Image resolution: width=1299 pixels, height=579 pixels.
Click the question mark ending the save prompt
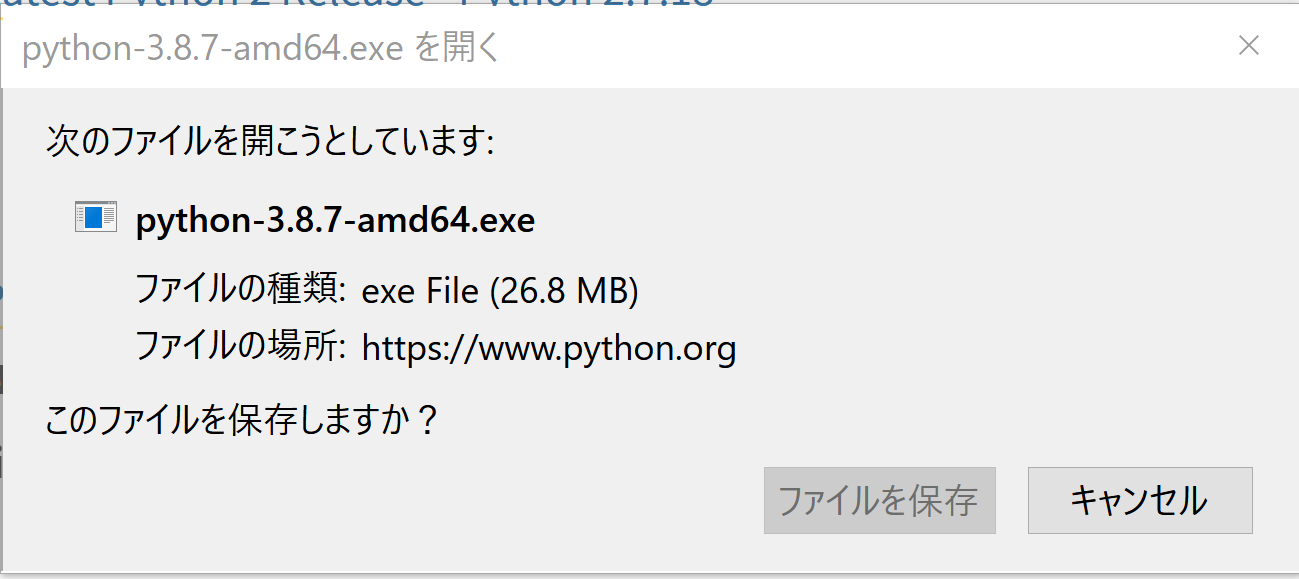(426, 419)
